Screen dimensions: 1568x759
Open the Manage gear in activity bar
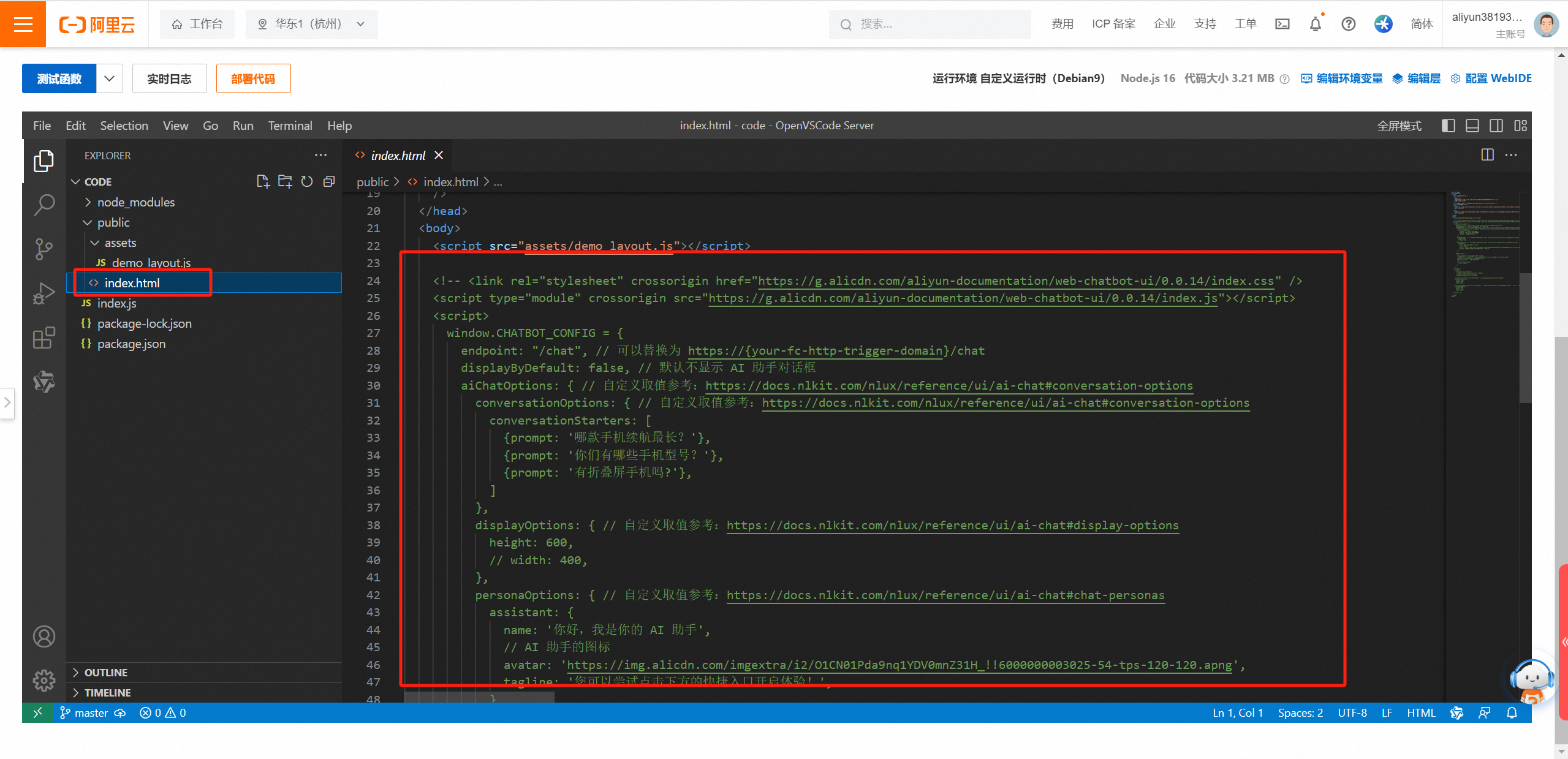[x=44, y=680]
